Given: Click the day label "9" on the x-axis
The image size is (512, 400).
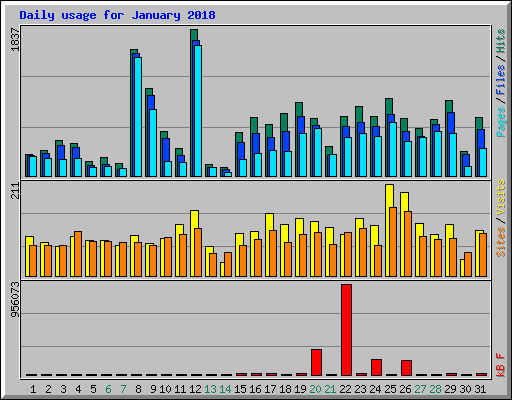Looking at the screenshot, I should pyautogui.click(x=153, y=389).
